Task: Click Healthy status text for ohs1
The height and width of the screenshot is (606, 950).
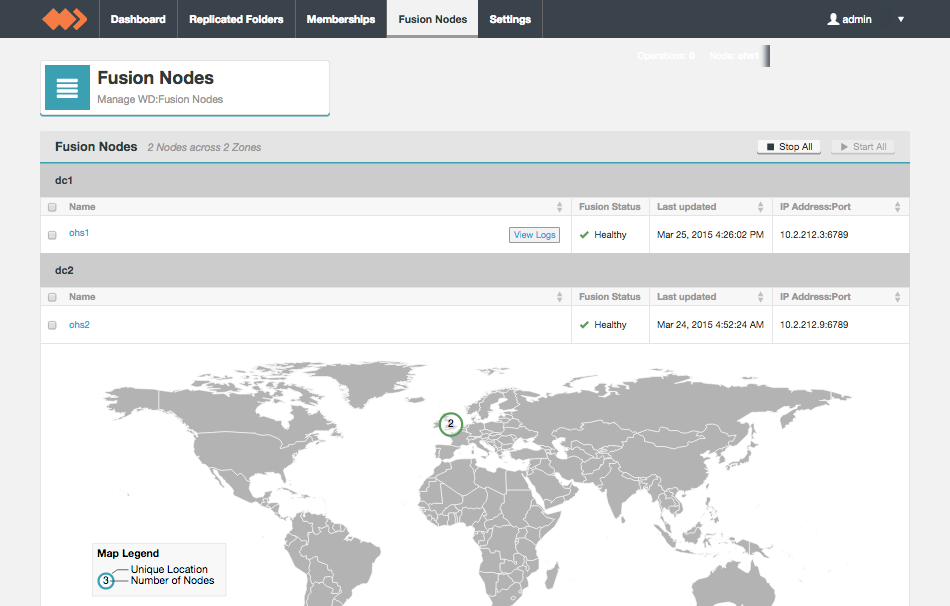Action: point(610,235)
